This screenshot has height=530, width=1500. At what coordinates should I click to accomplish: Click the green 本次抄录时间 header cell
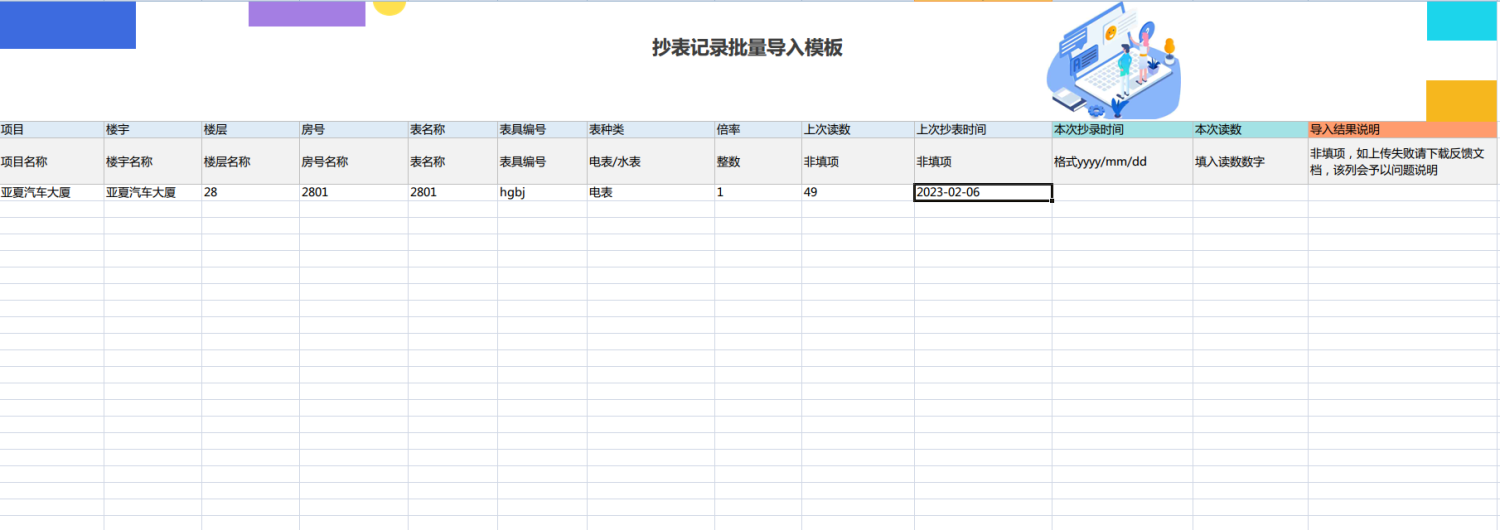[x=1121, y=130]
